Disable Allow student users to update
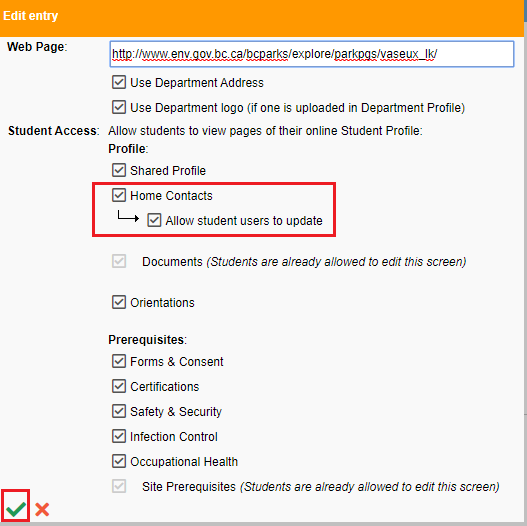Image resolution: width=527 pixels, height=526 pixels. (x=154, y=220)
